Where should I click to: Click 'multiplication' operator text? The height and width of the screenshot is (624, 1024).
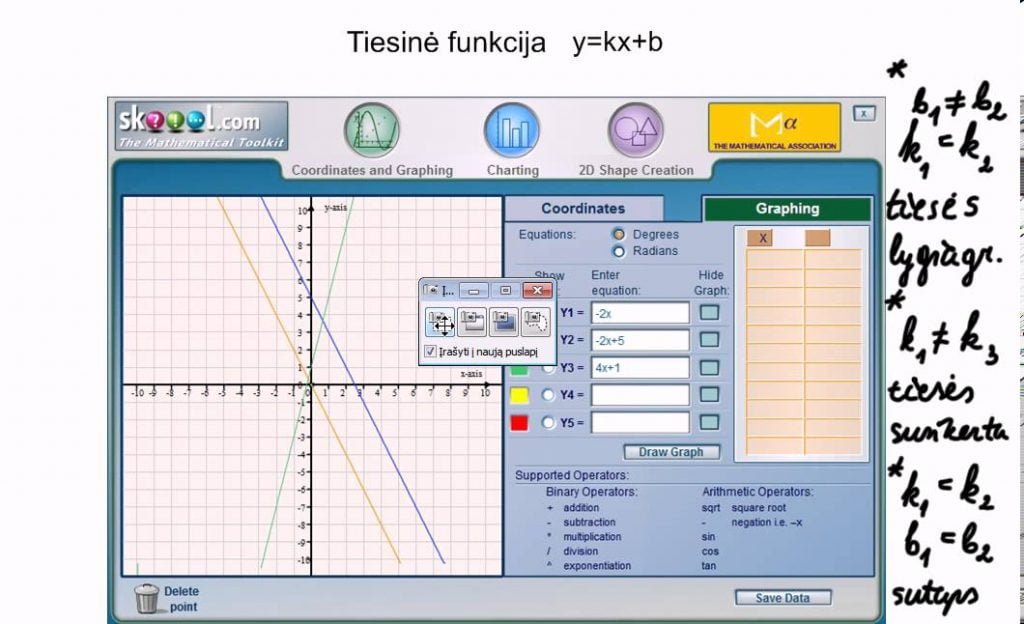[x=592, y=537]
